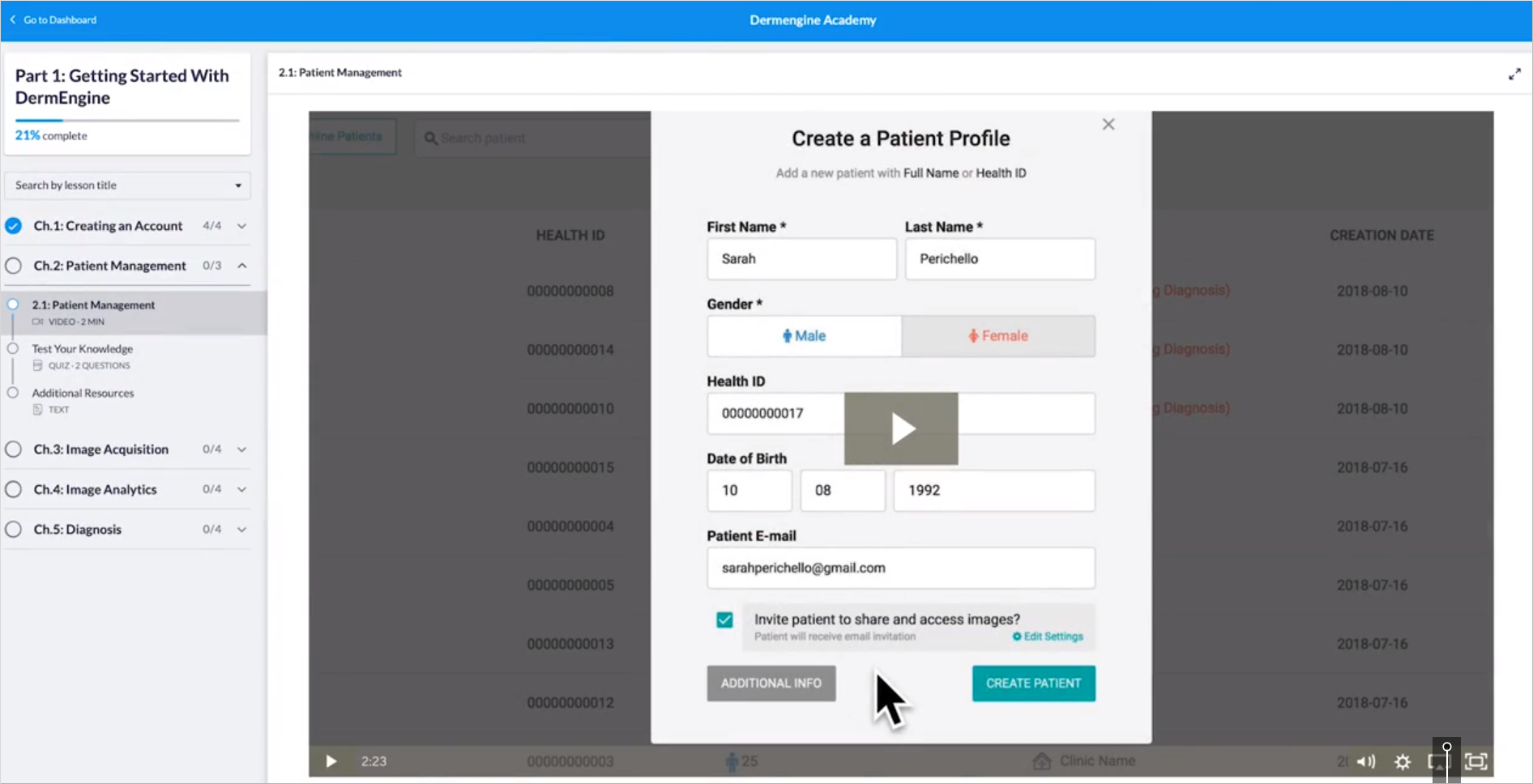Screen dimensions: 1533x784
Task: Close the Create a Patient Profile dialog
Action: 1108,124
